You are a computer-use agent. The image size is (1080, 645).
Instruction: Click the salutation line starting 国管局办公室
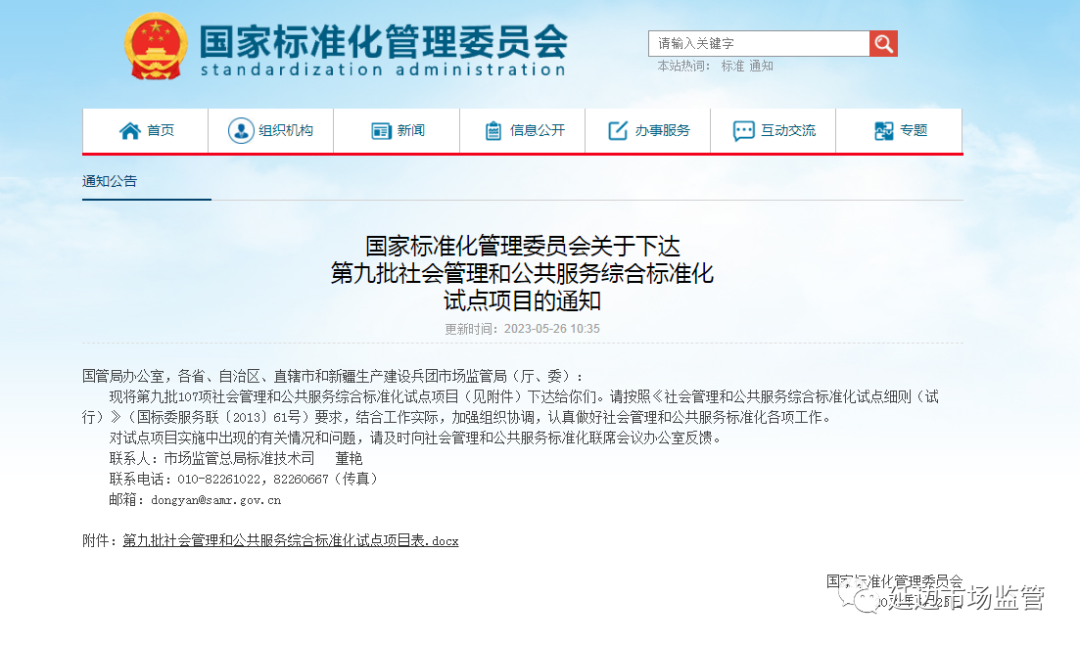pyautogui.click(x=333, y=376)
